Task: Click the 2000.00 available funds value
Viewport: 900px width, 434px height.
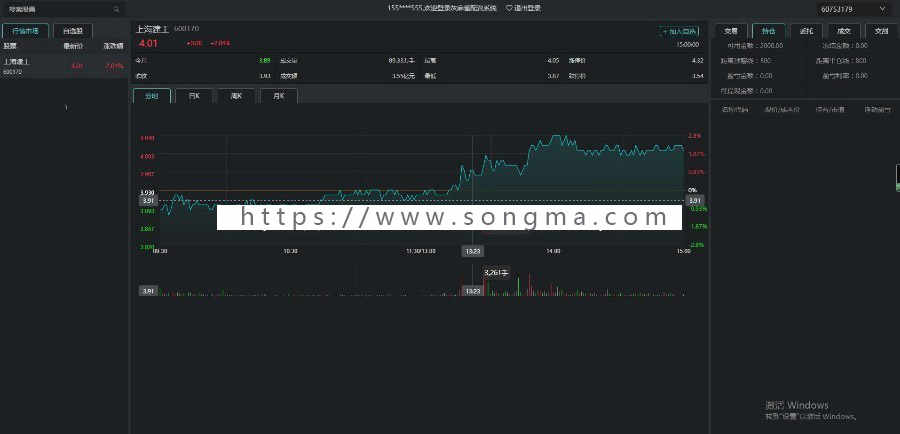Action: pyautogui.click(x=770, y=45)
